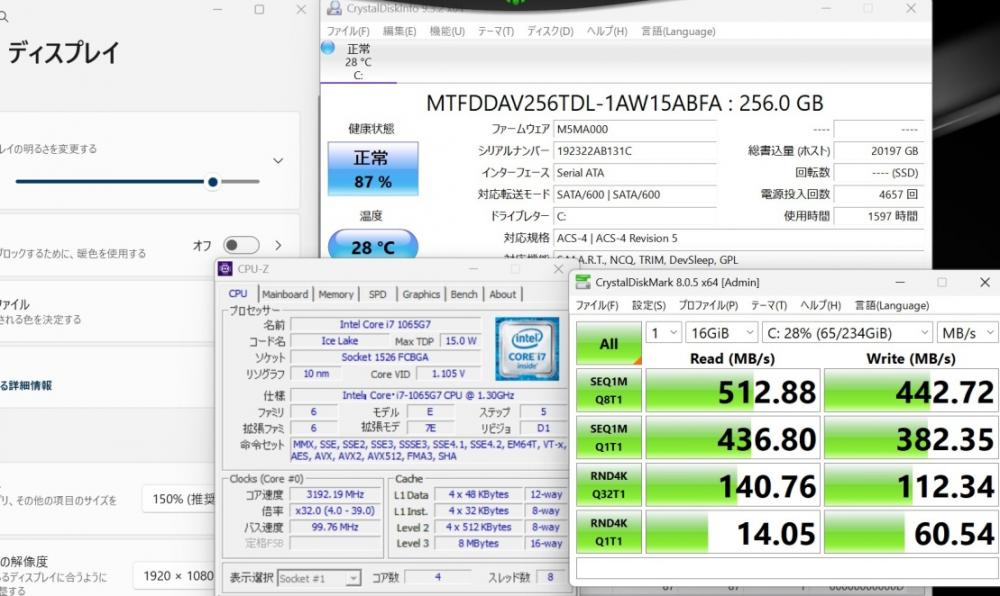
Task: Open テーマ(T) menu in CrystalDiskMark
Action: pyautogui.click(x=768, y=305)
